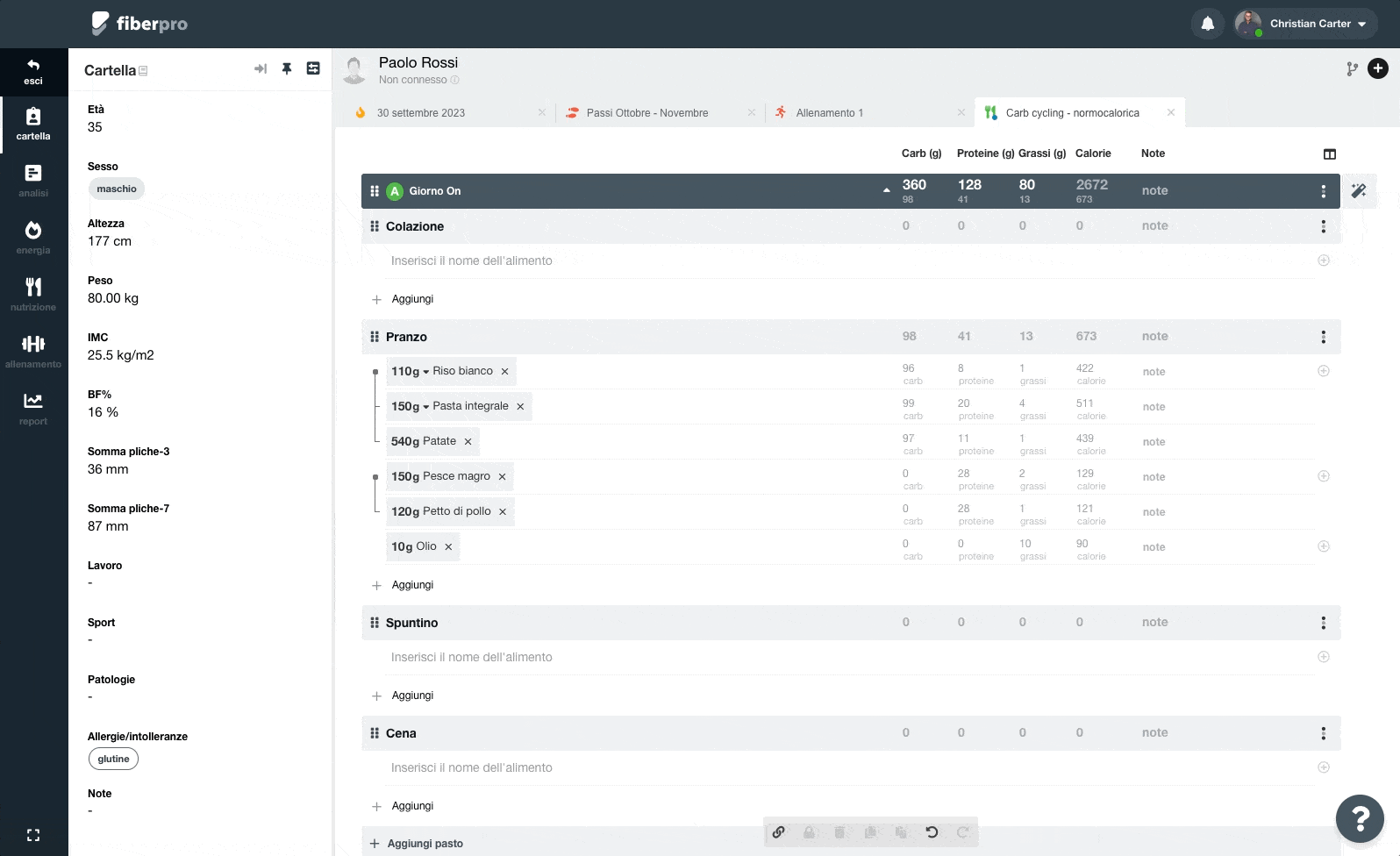
Task: Collapse the Giorno On section arrow
Action: [886, 190]
